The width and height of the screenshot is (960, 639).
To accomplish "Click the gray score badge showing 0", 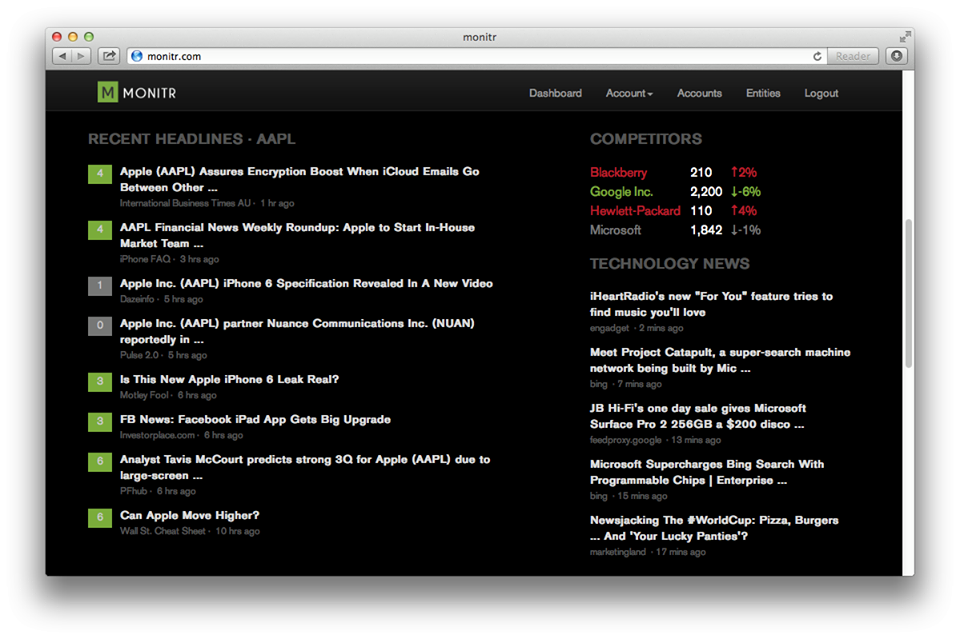I will [x=99, y=325].
